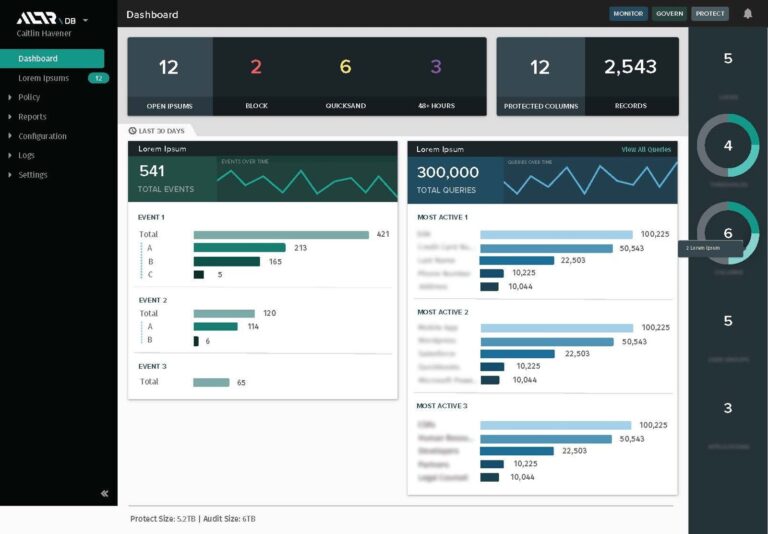This screenshot has height=534, width=768.
Task: Select Dashboard in the sidebar
Action: click(52, 58)
